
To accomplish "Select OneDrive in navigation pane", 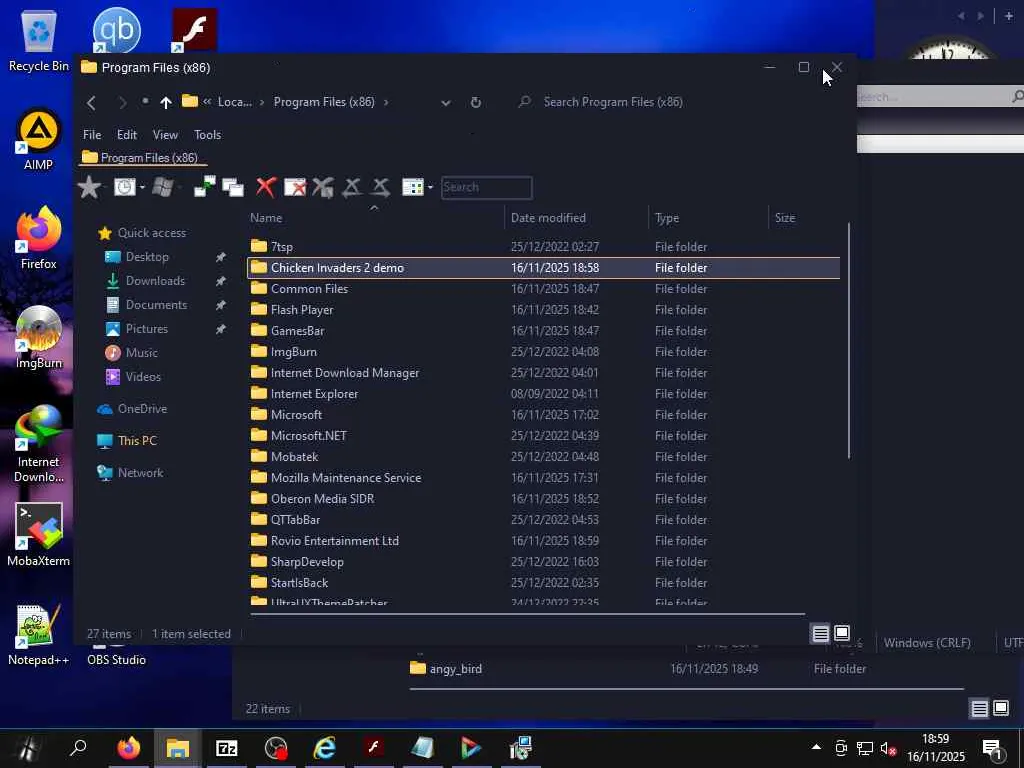I will 133,409.
